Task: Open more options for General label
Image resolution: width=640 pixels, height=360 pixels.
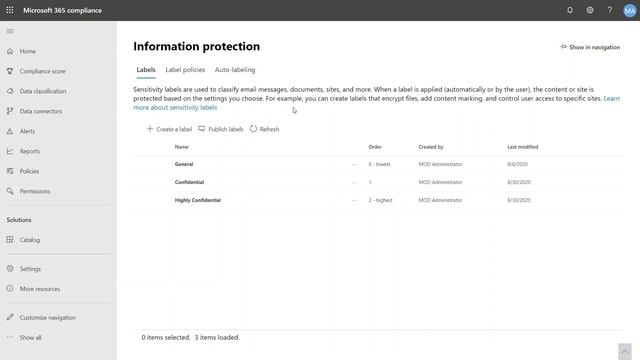Action: [354, 164]
